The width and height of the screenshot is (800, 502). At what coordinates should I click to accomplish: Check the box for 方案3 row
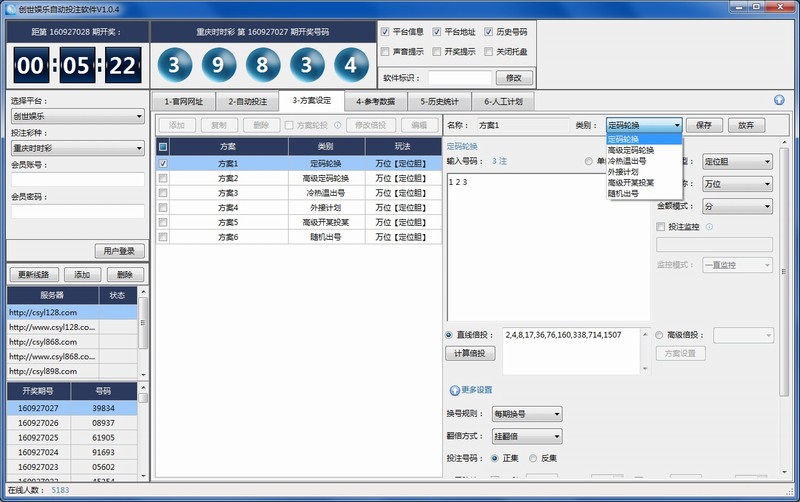tap(163, 192)
